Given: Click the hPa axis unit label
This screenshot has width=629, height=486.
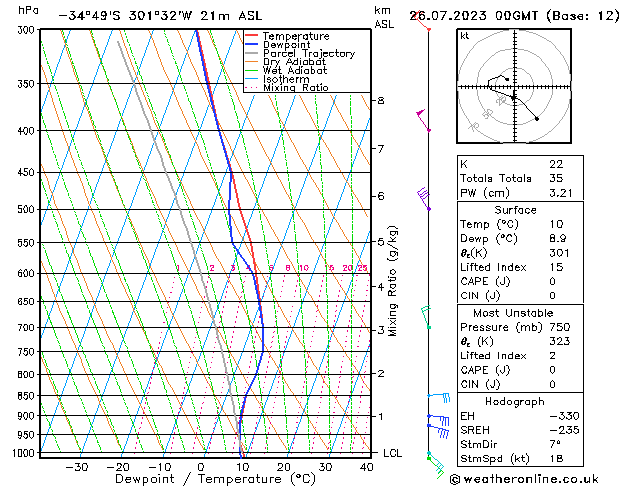Looking at the screenshot, I should pyautogui.click(x=28, y=10).
